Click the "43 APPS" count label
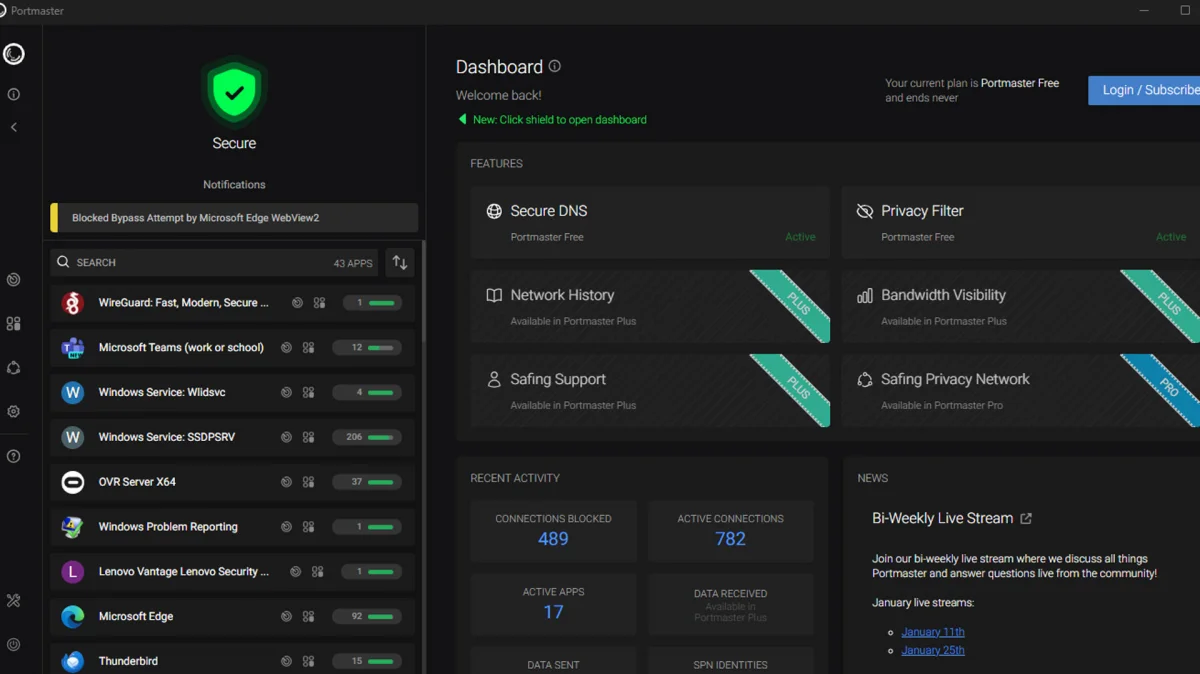 tap(353, 263)
